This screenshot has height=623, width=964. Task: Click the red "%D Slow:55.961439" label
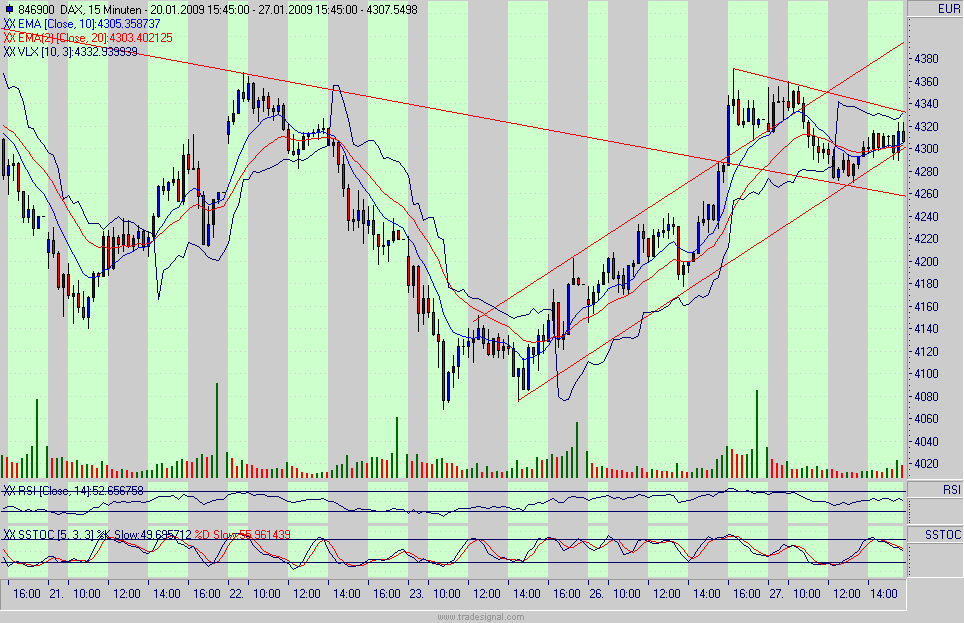(x=242, y=534)
